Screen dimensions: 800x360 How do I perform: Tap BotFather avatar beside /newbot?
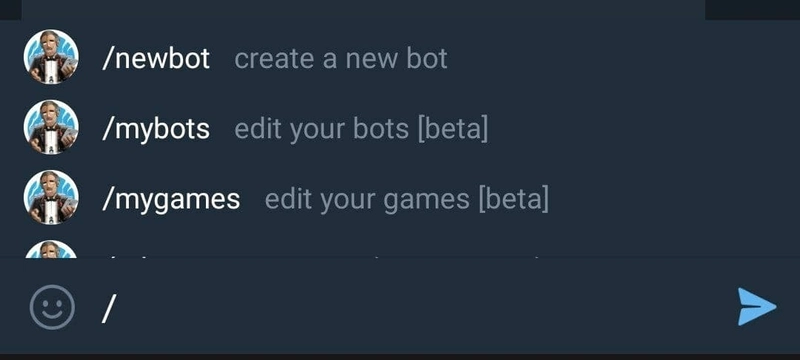pyautogui.click(x=51, y=57)
